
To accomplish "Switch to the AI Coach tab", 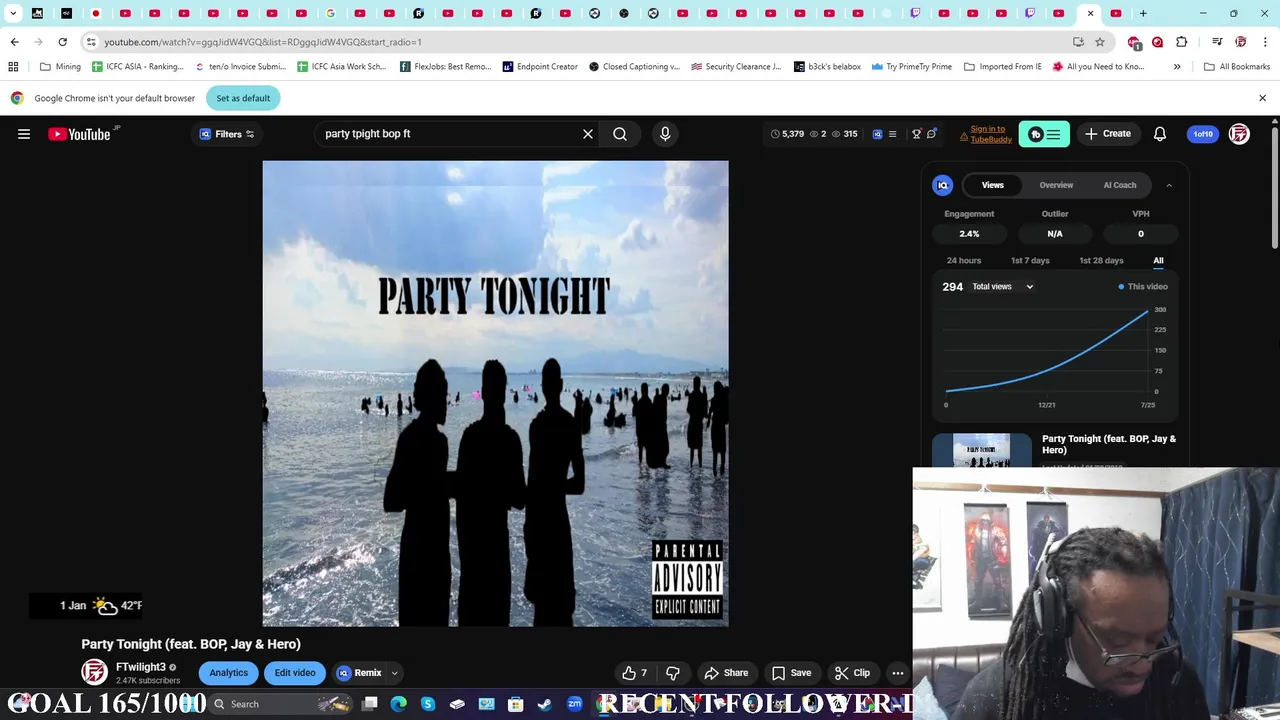I will (x=1120, y=185).
